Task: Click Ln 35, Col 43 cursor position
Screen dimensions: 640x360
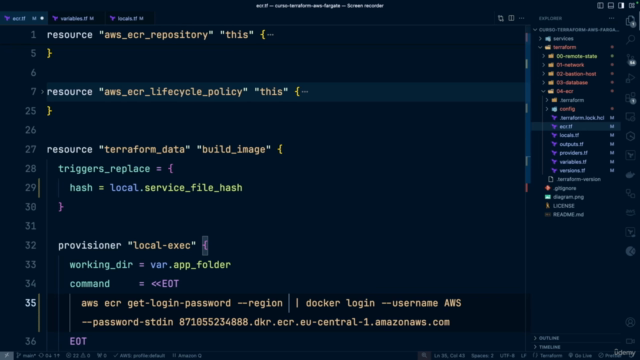Action: [449, 356]
